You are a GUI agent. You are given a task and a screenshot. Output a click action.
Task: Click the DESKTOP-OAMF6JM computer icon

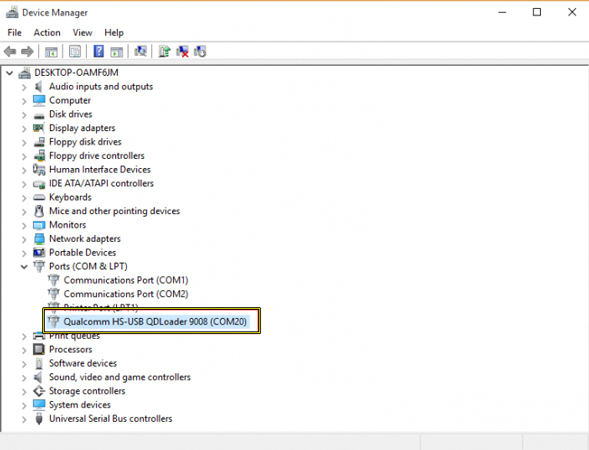pyautogui.click(x=24, y=73)
